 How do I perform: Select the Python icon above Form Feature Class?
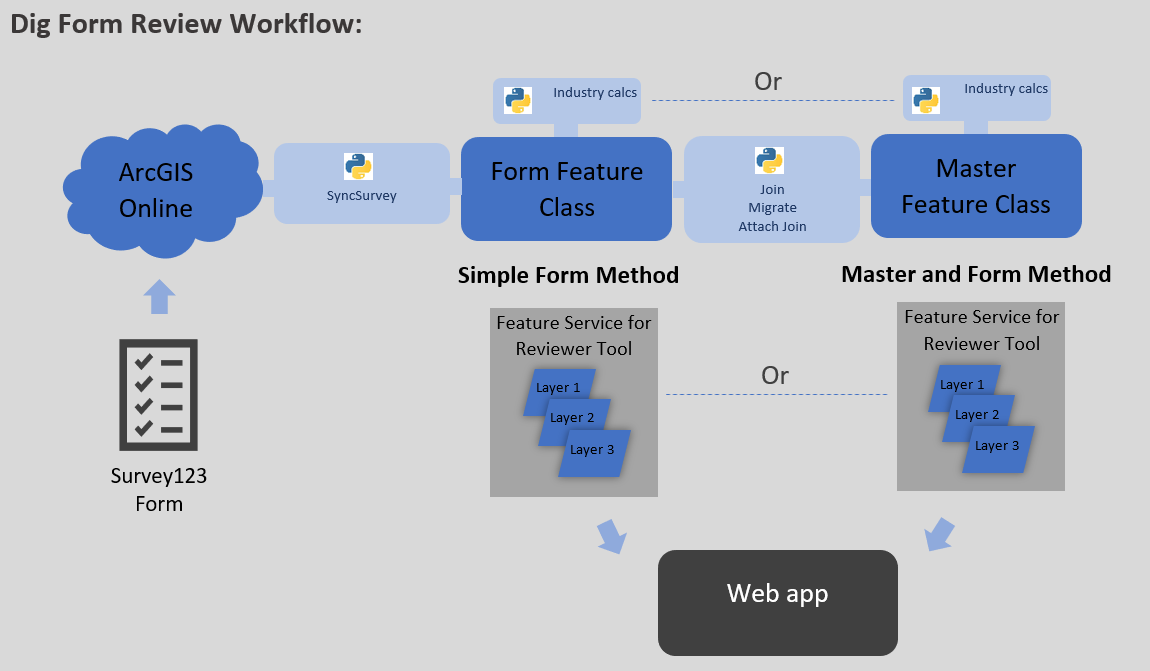coord(517,100)
